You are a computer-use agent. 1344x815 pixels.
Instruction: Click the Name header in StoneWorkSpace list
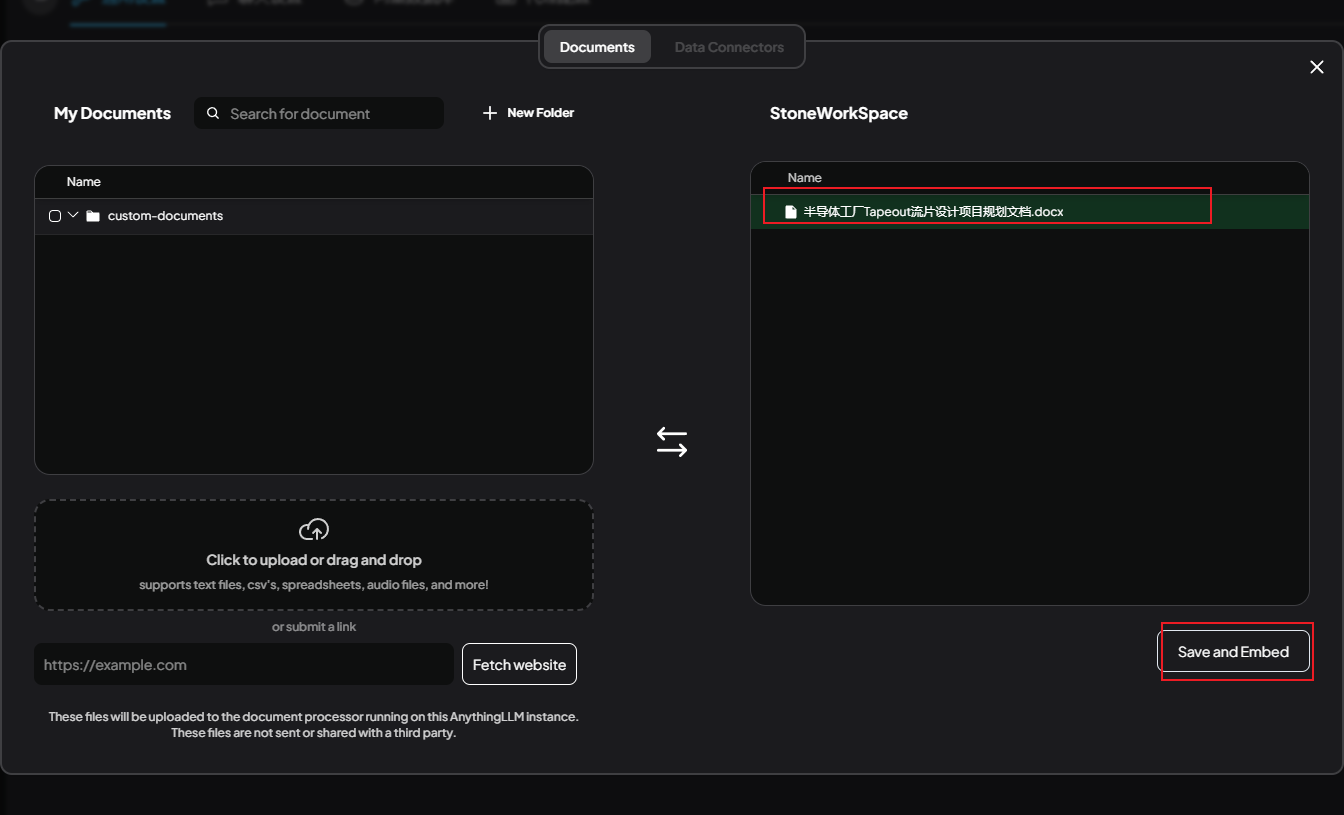804,178
